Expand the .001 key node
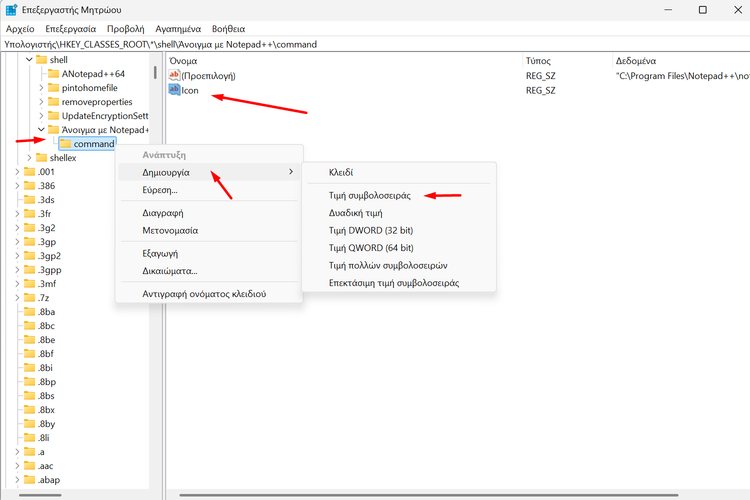This screenshot has height=500, width=750. point(17,172)
